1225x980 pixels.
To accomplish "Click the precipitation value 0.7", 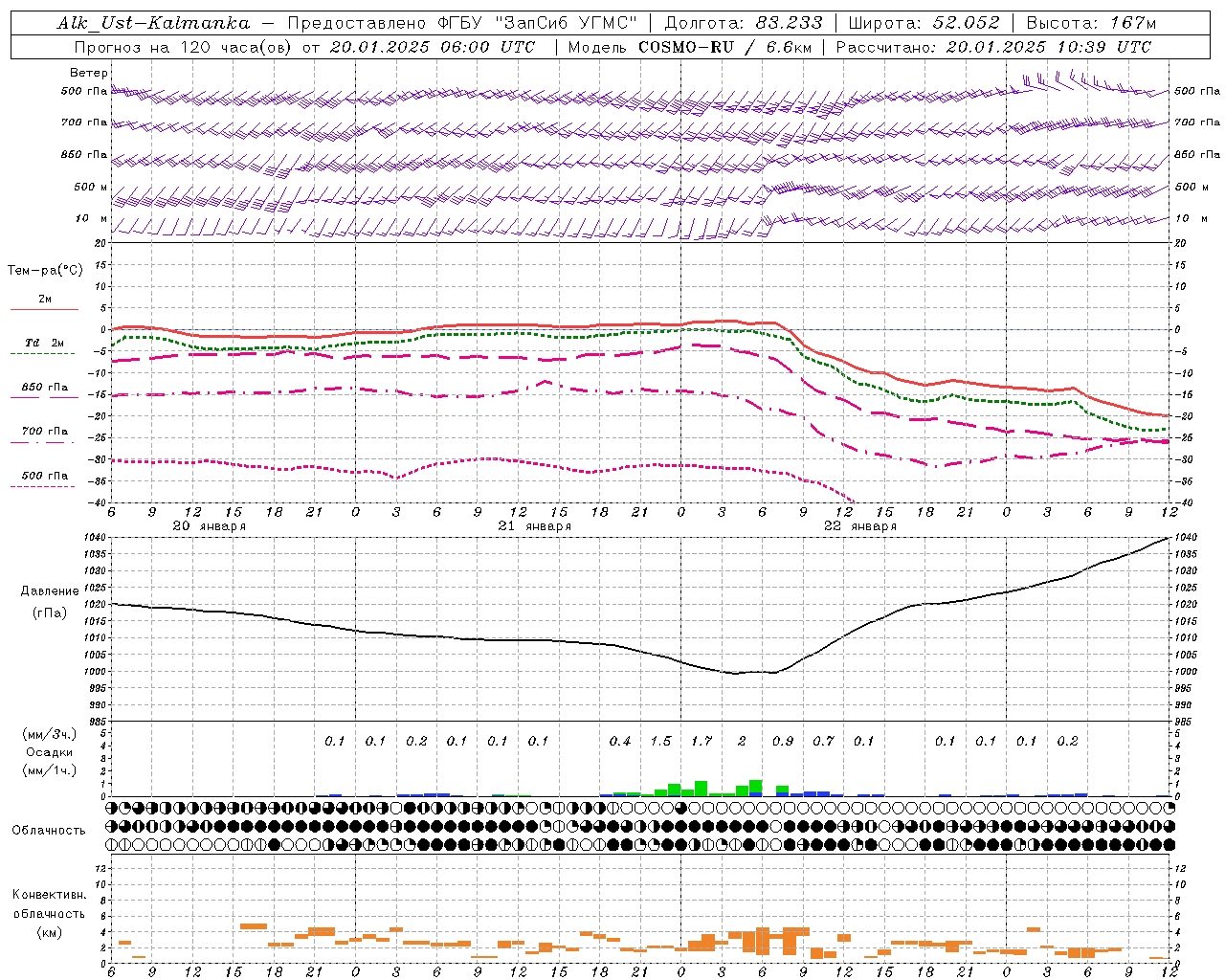I will click(823, 741).
